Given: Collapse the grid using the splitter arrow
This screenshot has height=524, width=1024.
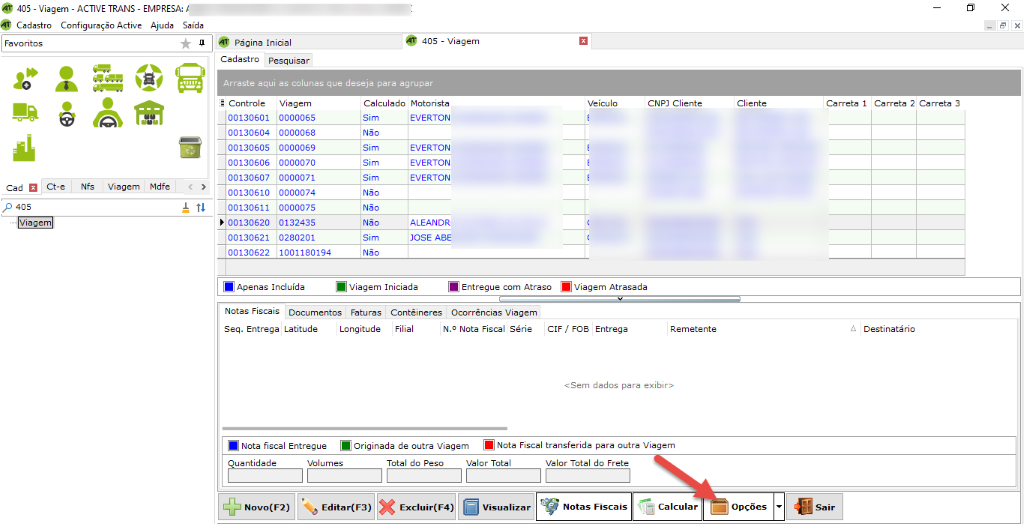Looking at the screenshot, I should tap(620, 298).
